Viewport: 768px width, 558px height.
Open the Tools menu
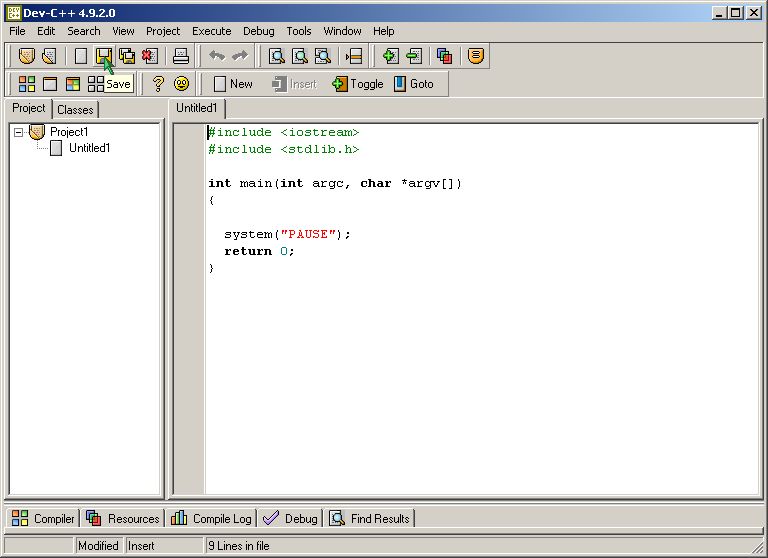pos(299,31)
